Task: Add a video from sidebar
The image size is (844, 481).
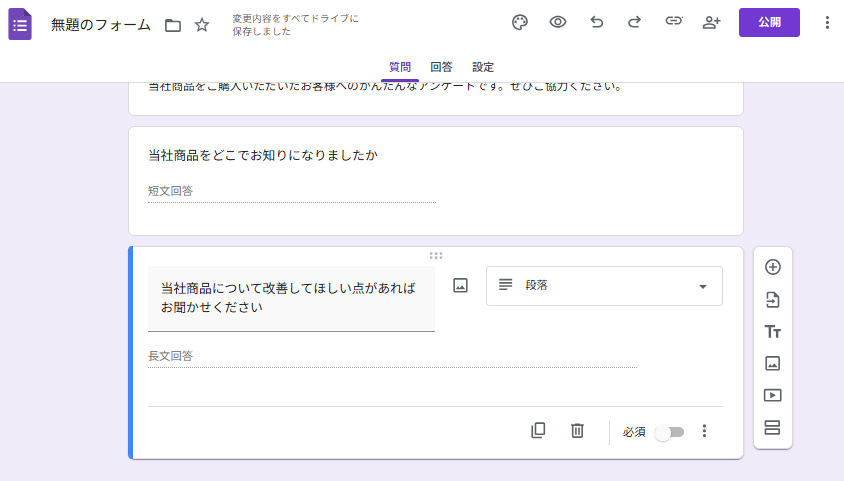Action: (772, 395)
